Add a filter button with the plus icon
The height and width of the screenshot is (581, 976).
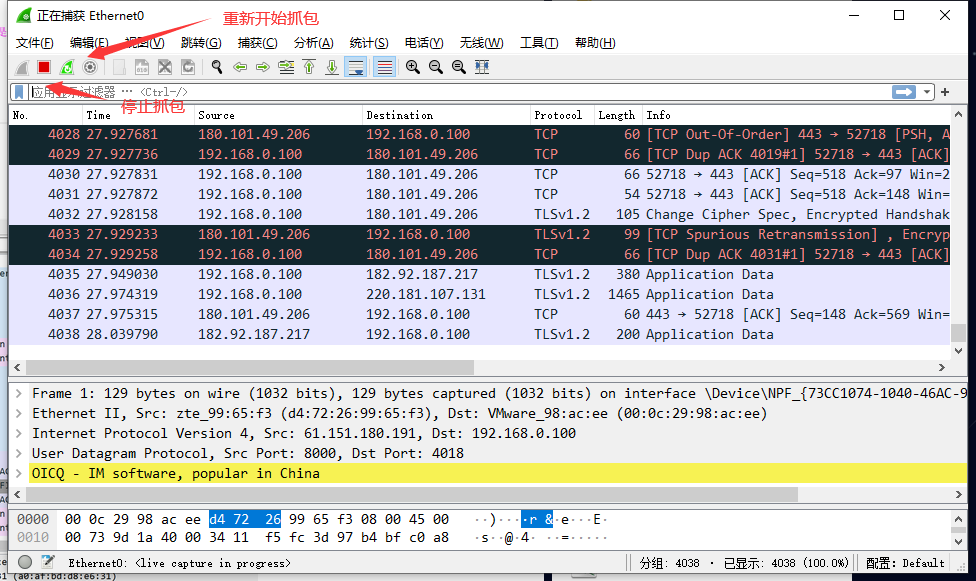(x=945, y=92)
